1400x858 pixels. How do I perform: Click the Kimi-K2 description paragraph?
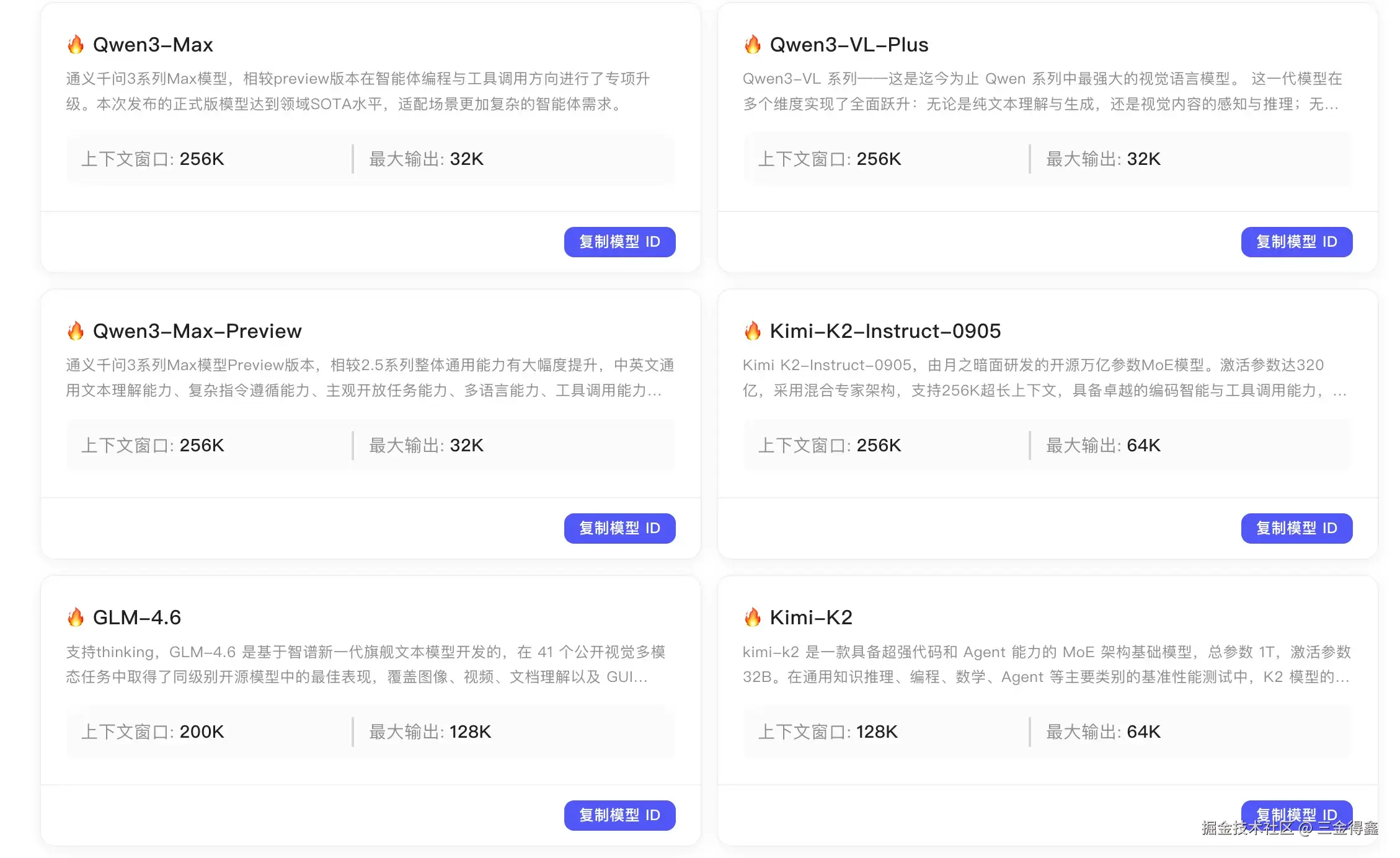coord(1046,665)
